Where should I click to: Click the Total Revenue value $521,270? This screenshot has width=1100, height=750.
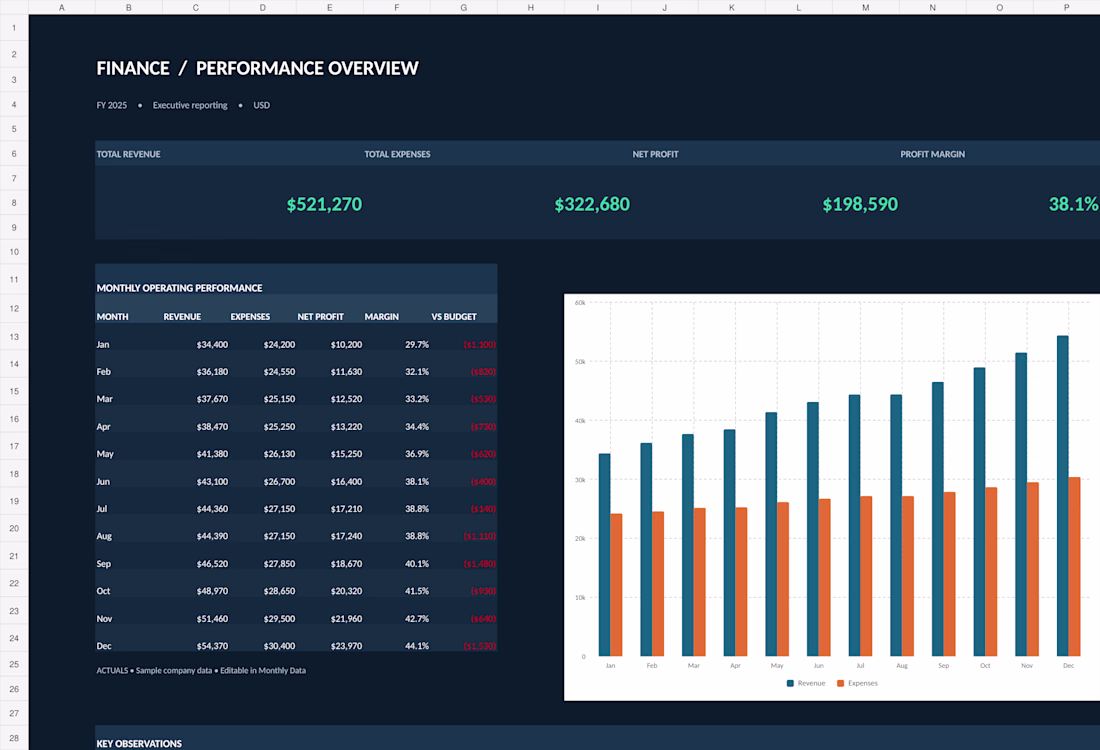pos(324,204)
